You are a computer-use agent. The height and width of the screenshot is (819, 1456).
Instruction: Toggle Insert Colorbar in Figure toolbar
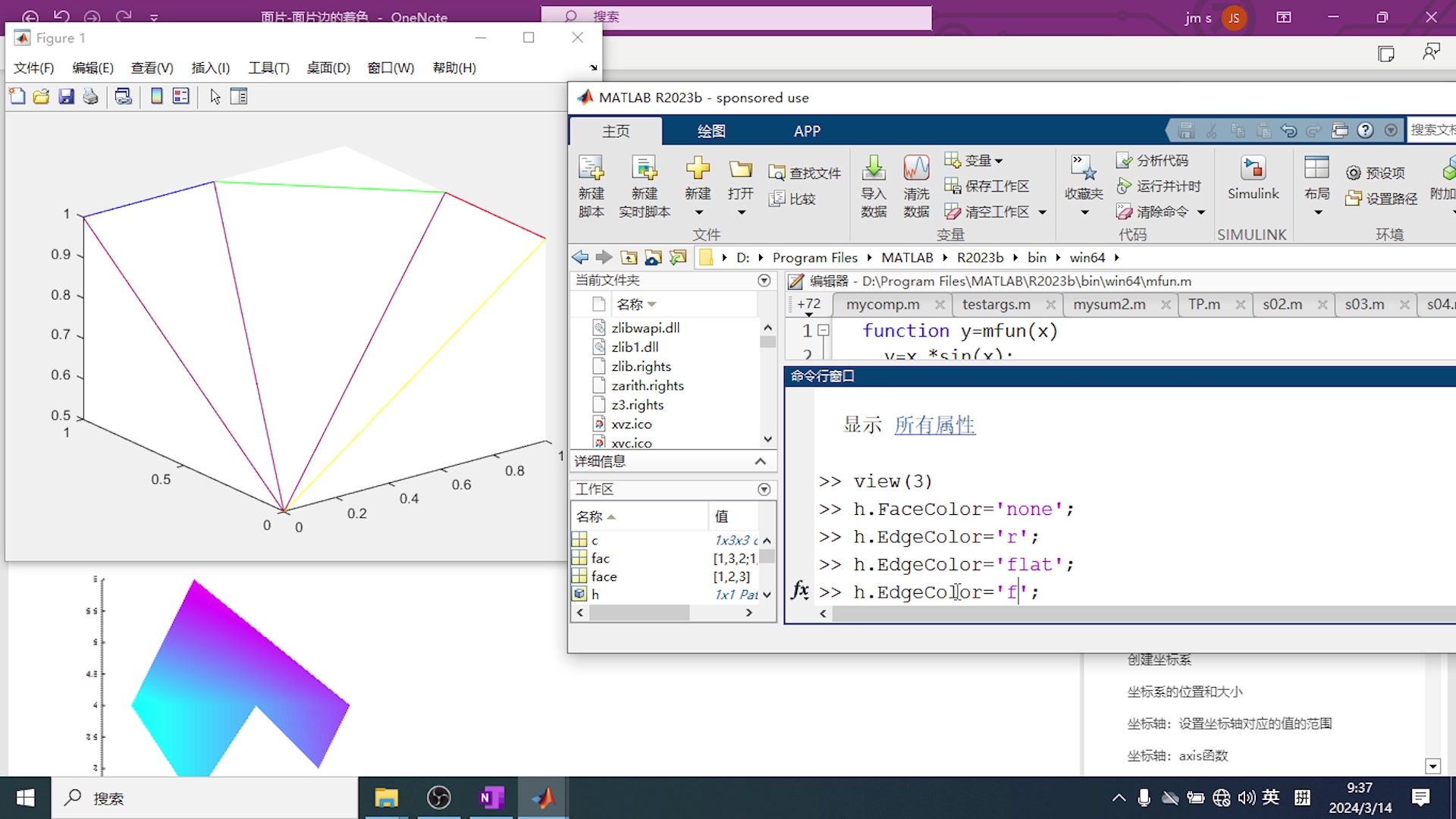point(157,96)
